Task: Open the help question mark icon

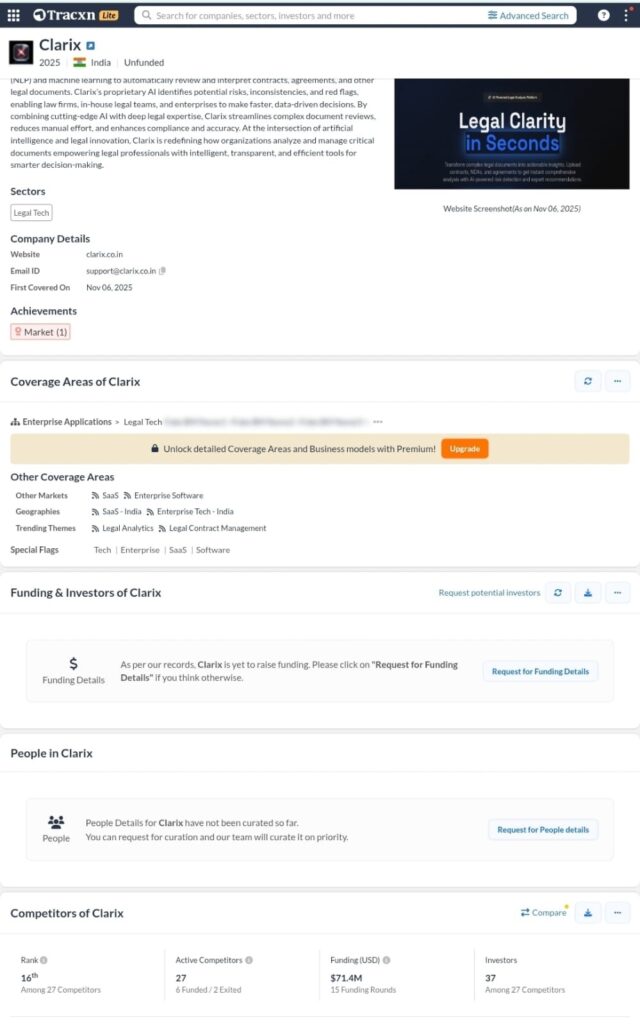Action: pyautogui.click(x=603, y=15)
